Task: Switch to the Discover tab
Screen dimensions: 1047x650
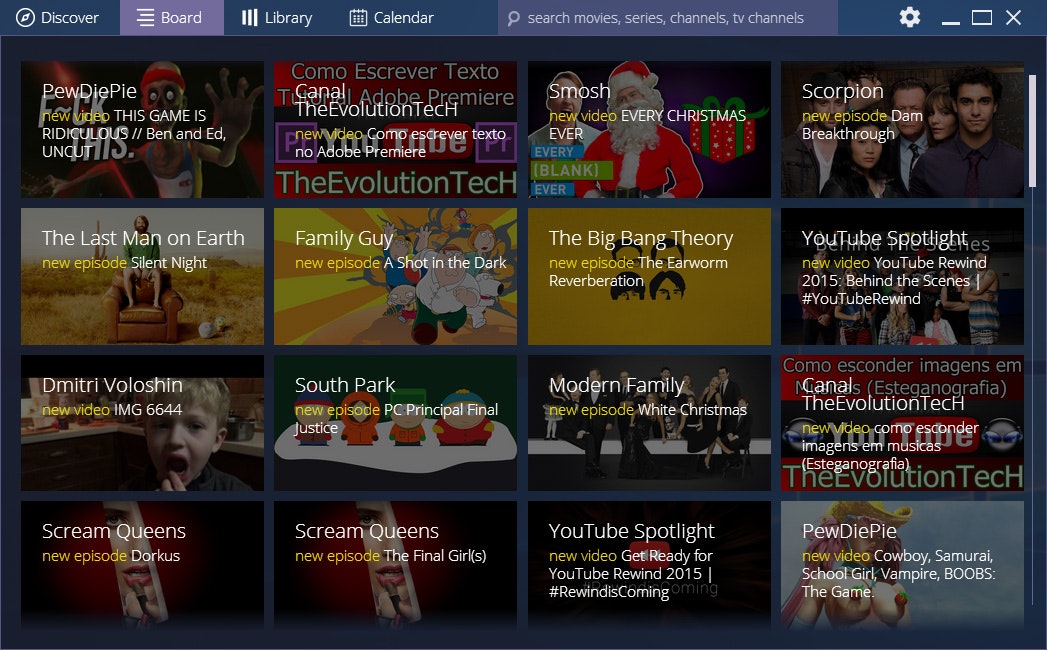Action: pyautogui.click(x=59, y=17)
